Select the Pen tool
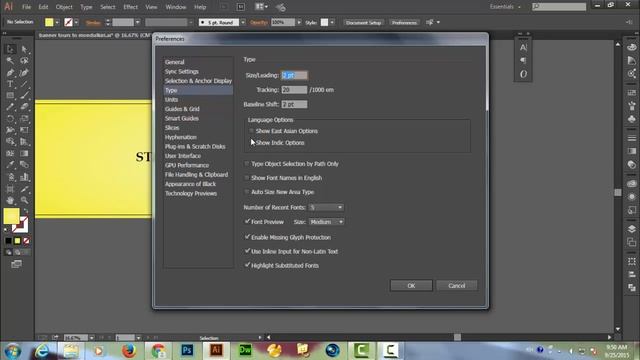This screenshot has height=360, width=640. coord(10,73)
